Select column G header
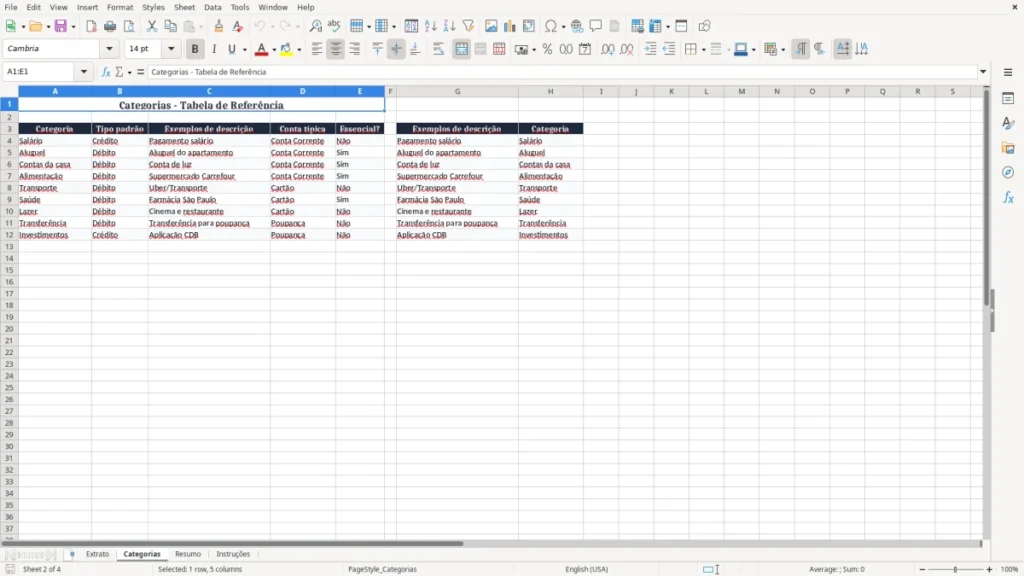 [457, 91]
